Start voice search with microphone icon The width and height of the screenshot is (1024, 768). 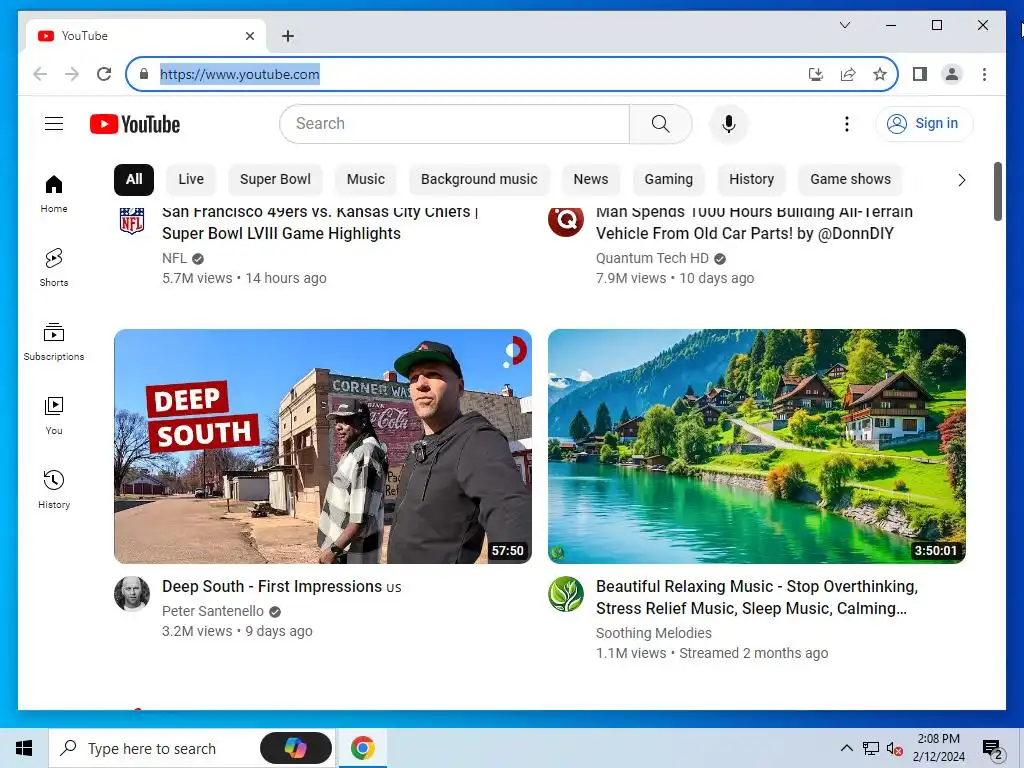729,124
